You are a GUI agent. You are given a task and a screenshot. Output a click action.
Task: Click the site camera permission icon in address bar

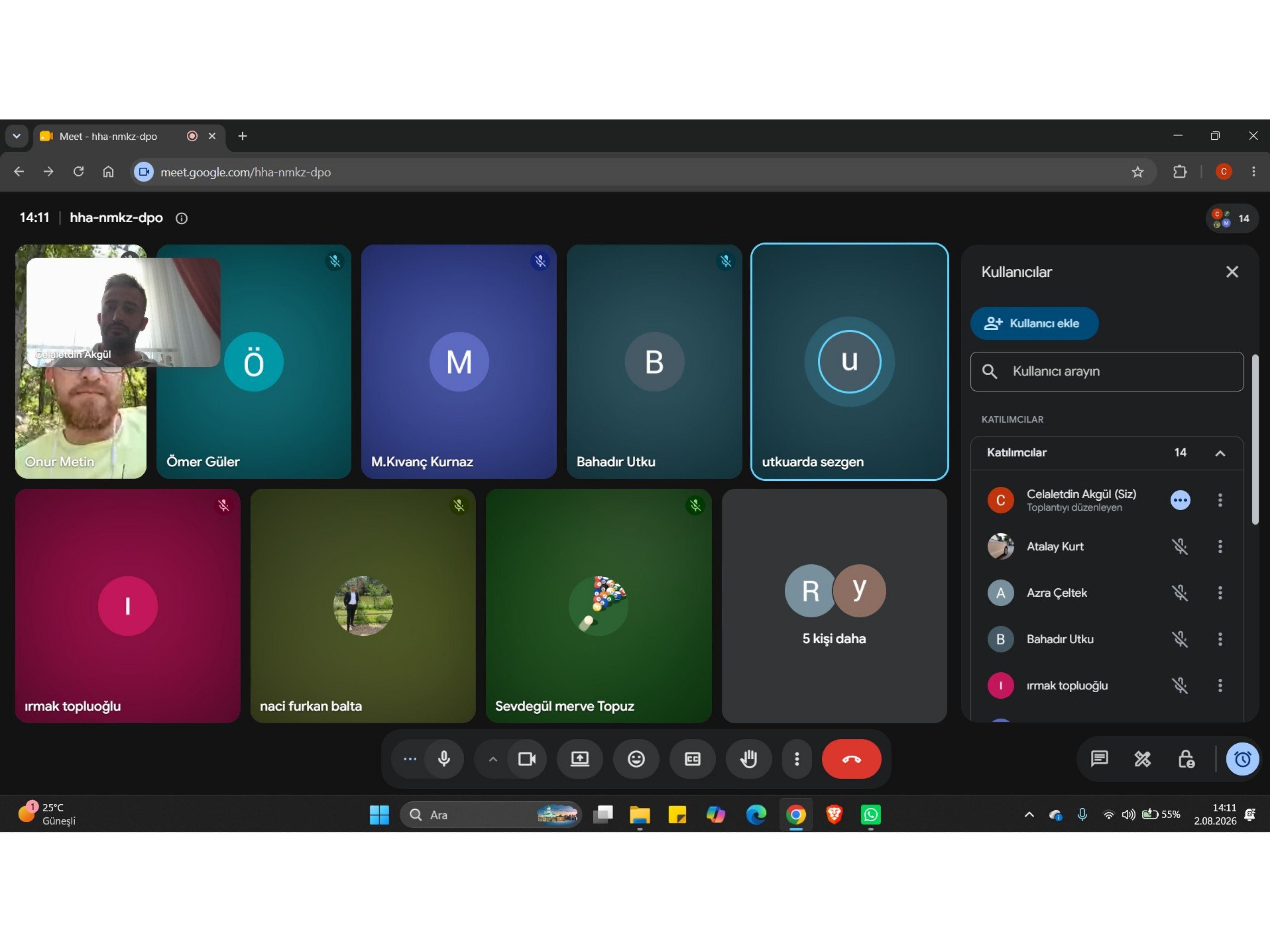144,172
